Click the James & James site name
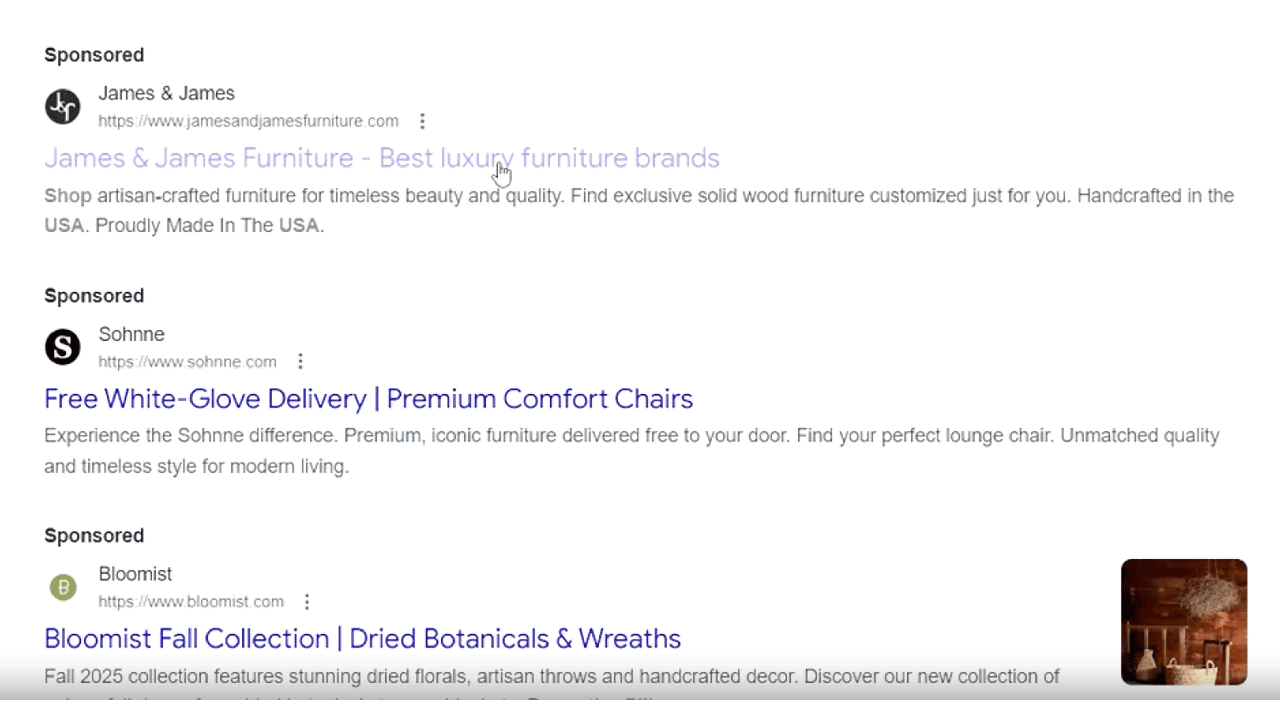Image resolution: width=1280 pixels, height=720 pixels. click(166, 93)
